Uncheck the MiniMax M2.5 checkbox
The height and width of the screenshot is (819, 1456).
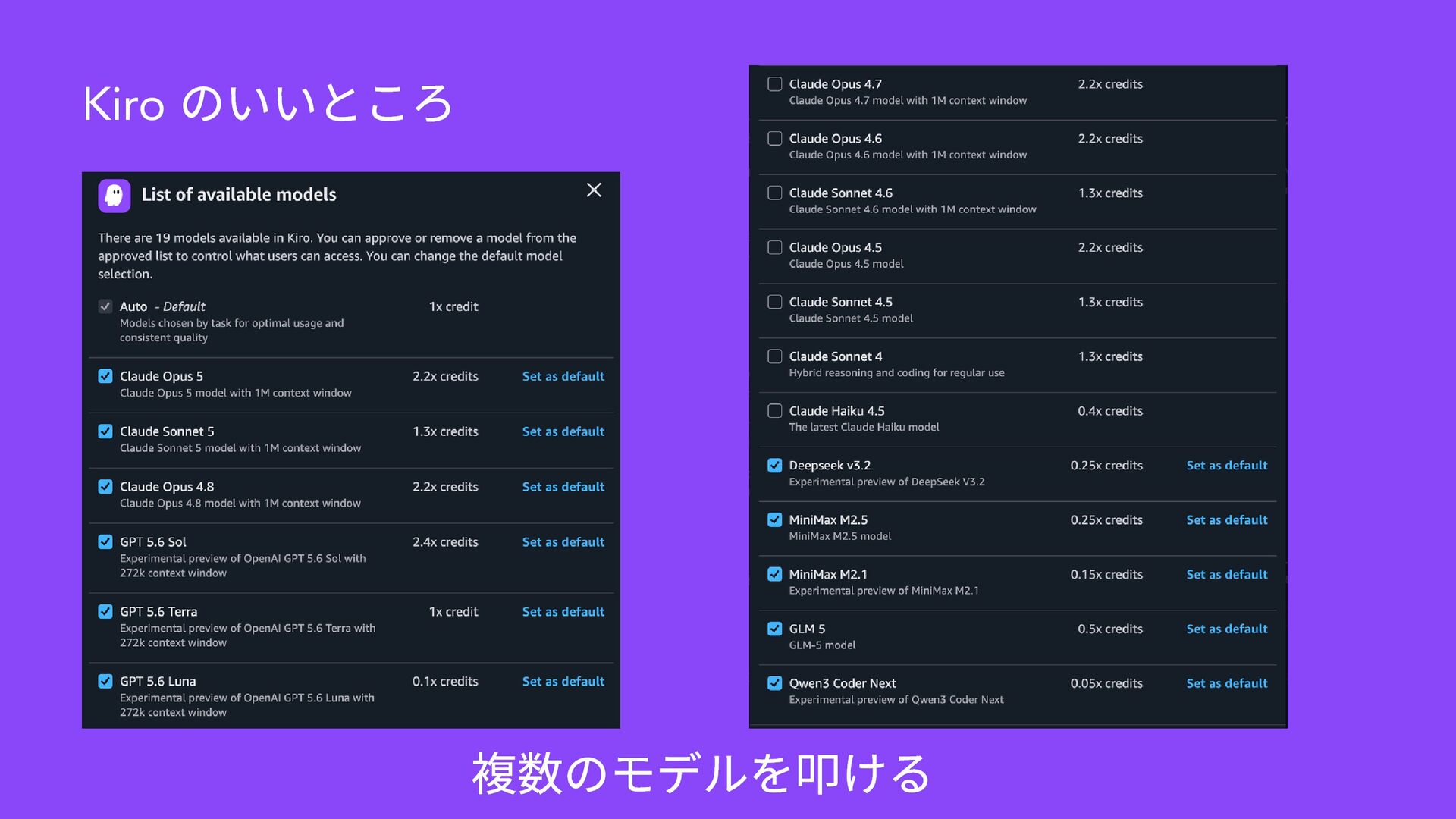tap(775, 520)
